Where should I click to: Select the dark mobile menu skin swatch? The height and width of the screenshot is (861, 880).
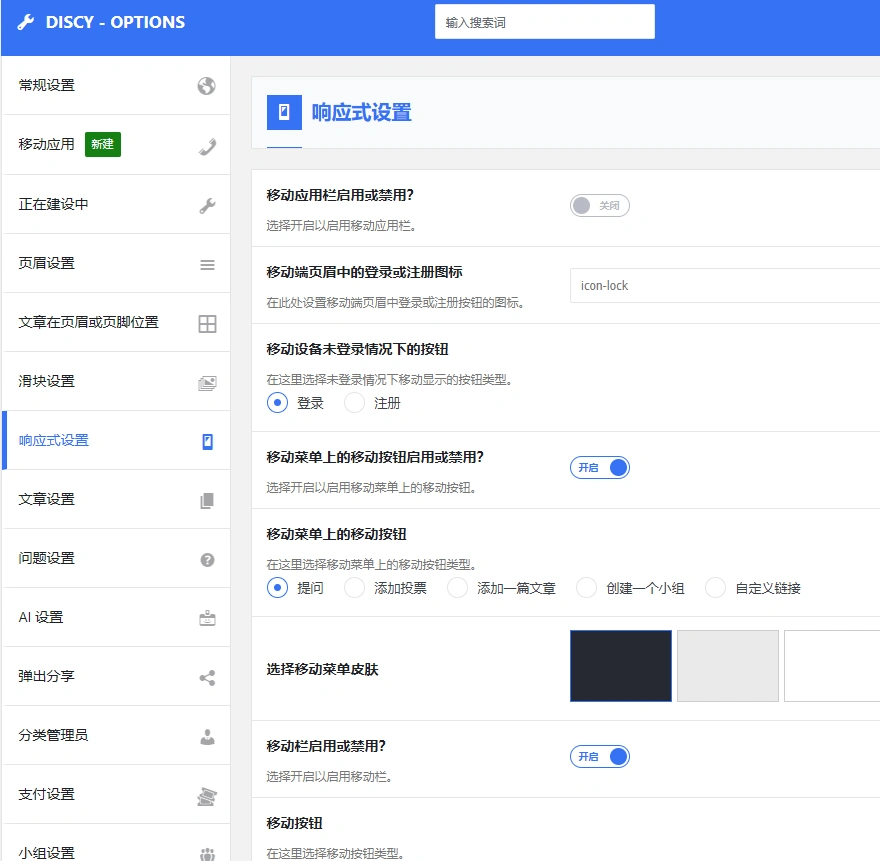tap(620, 666)
